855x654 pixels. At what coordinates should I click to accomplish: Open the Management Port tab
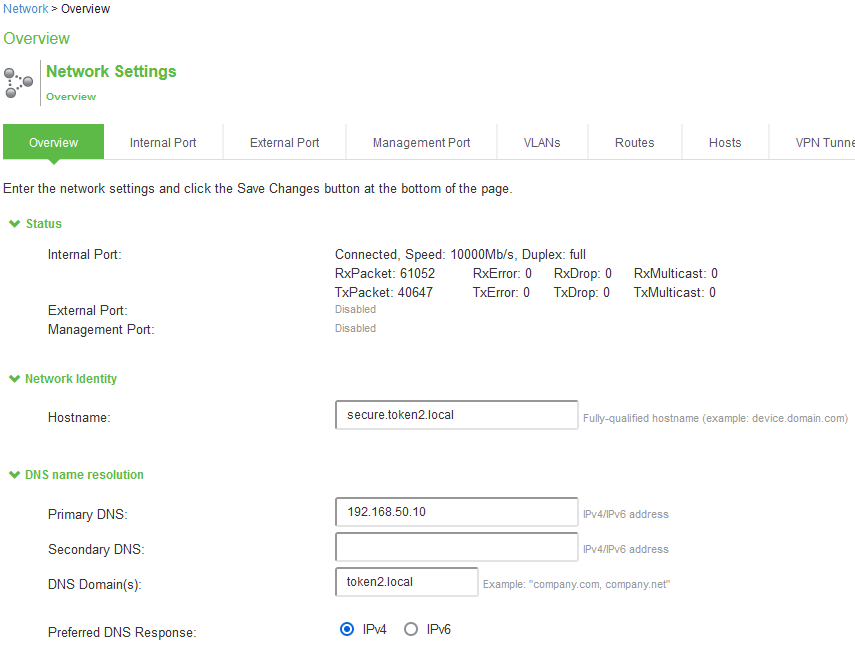click(x=422, y=142)
